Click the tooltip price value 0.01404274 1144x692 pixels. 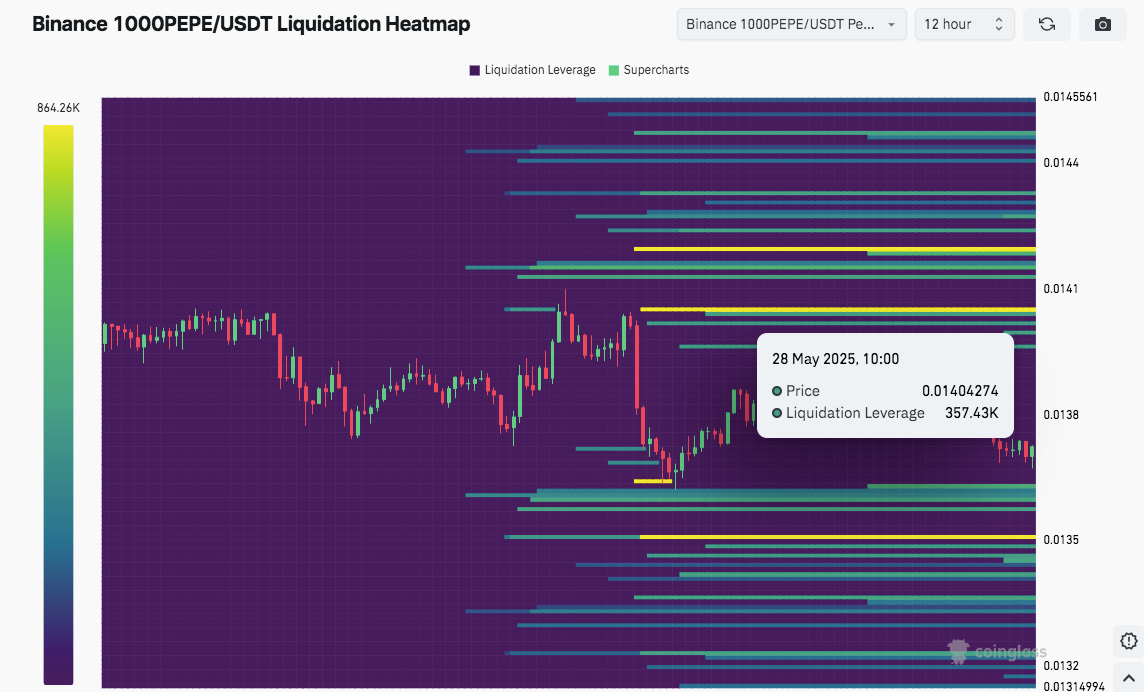(960, 391)
